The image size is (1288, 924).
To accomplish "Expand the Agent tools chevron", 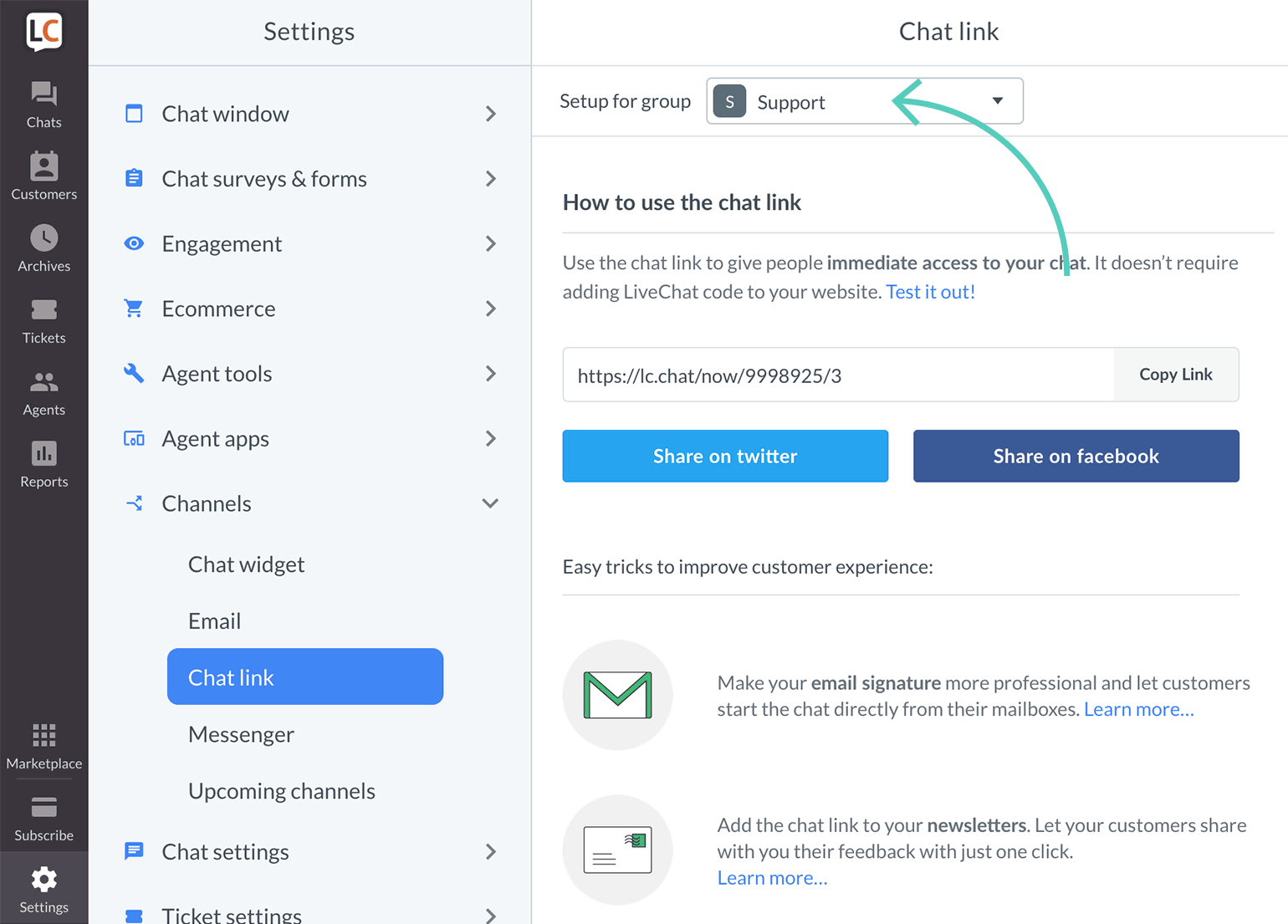I will point(491,373).
